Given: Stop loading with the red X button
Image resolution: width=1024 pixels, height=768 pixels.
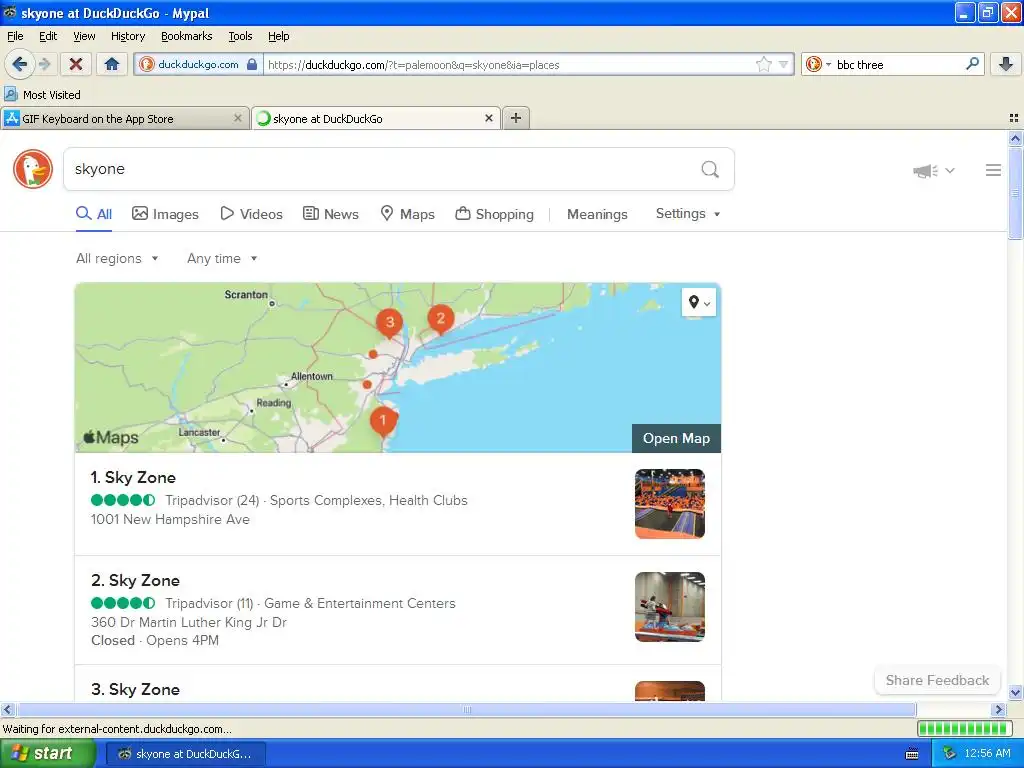Looking at the screenshot, I should (x=76, y=64).
